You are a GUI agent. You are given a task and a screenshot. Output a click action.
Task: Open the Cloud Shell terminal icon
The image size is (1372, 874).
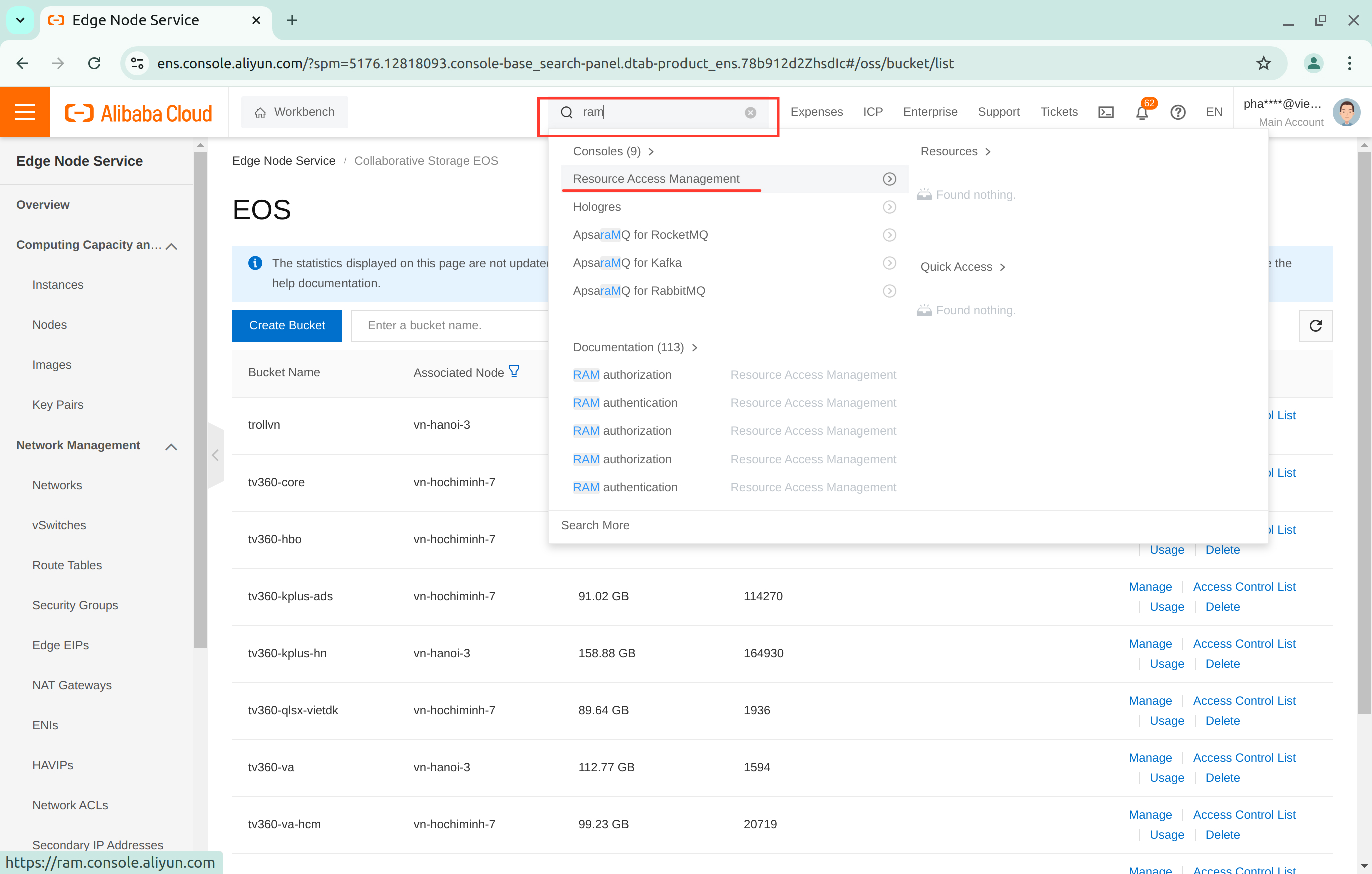pos(1105,112)
